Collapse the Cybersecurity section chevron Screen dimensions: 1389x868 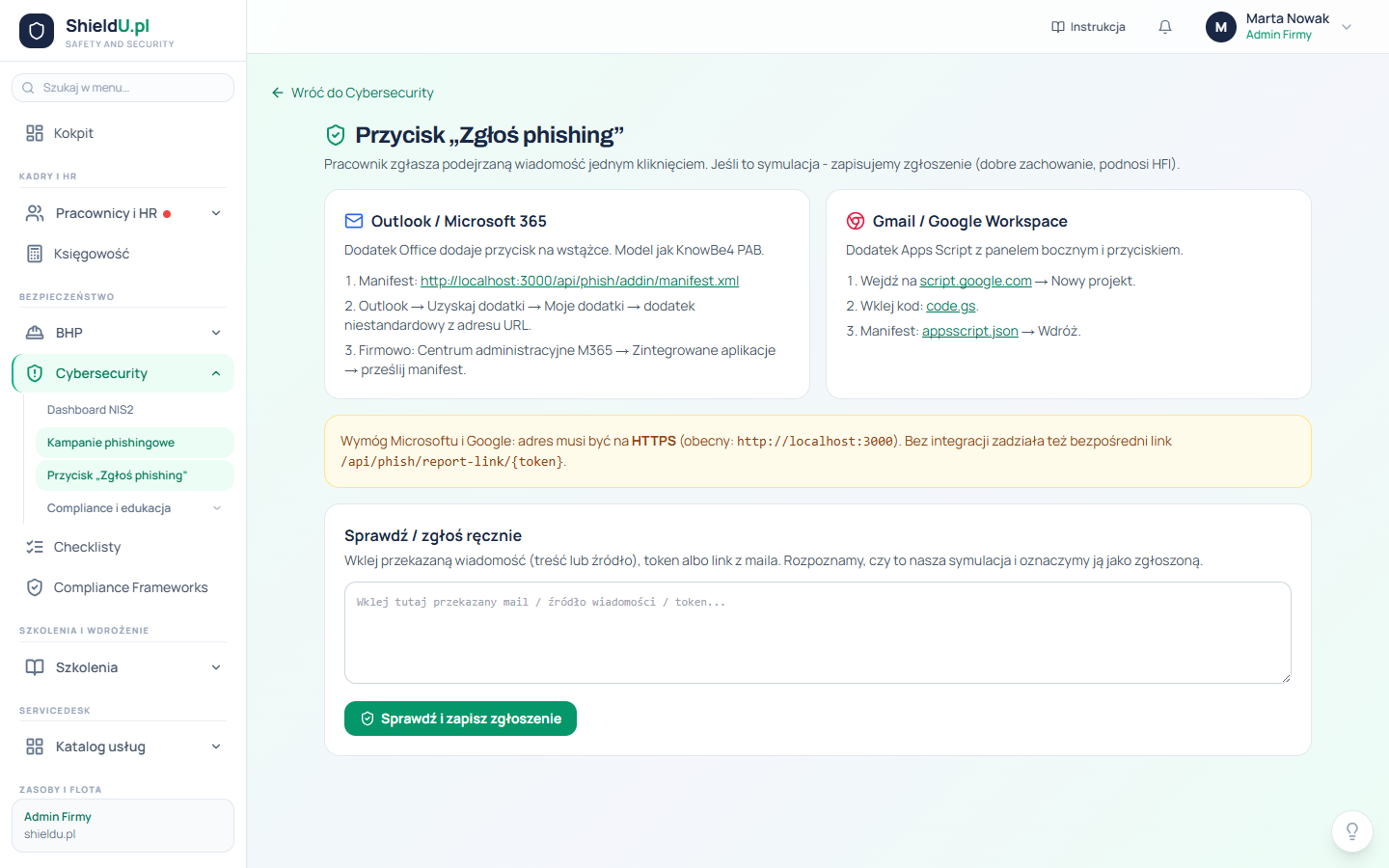point(216,373)
